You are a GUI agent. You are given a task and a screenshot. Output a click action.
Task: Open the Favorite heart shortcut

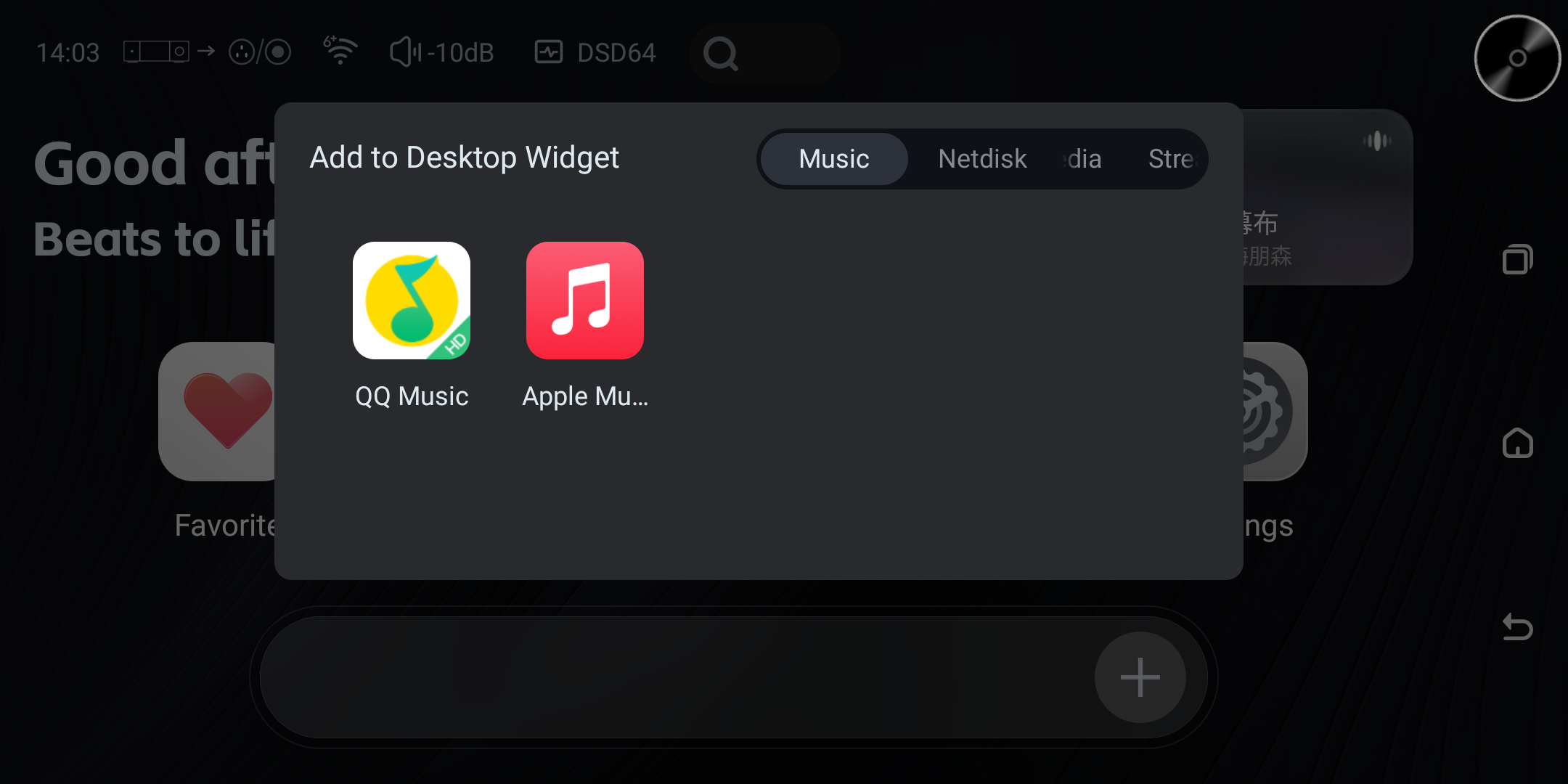tap(218, 412)
